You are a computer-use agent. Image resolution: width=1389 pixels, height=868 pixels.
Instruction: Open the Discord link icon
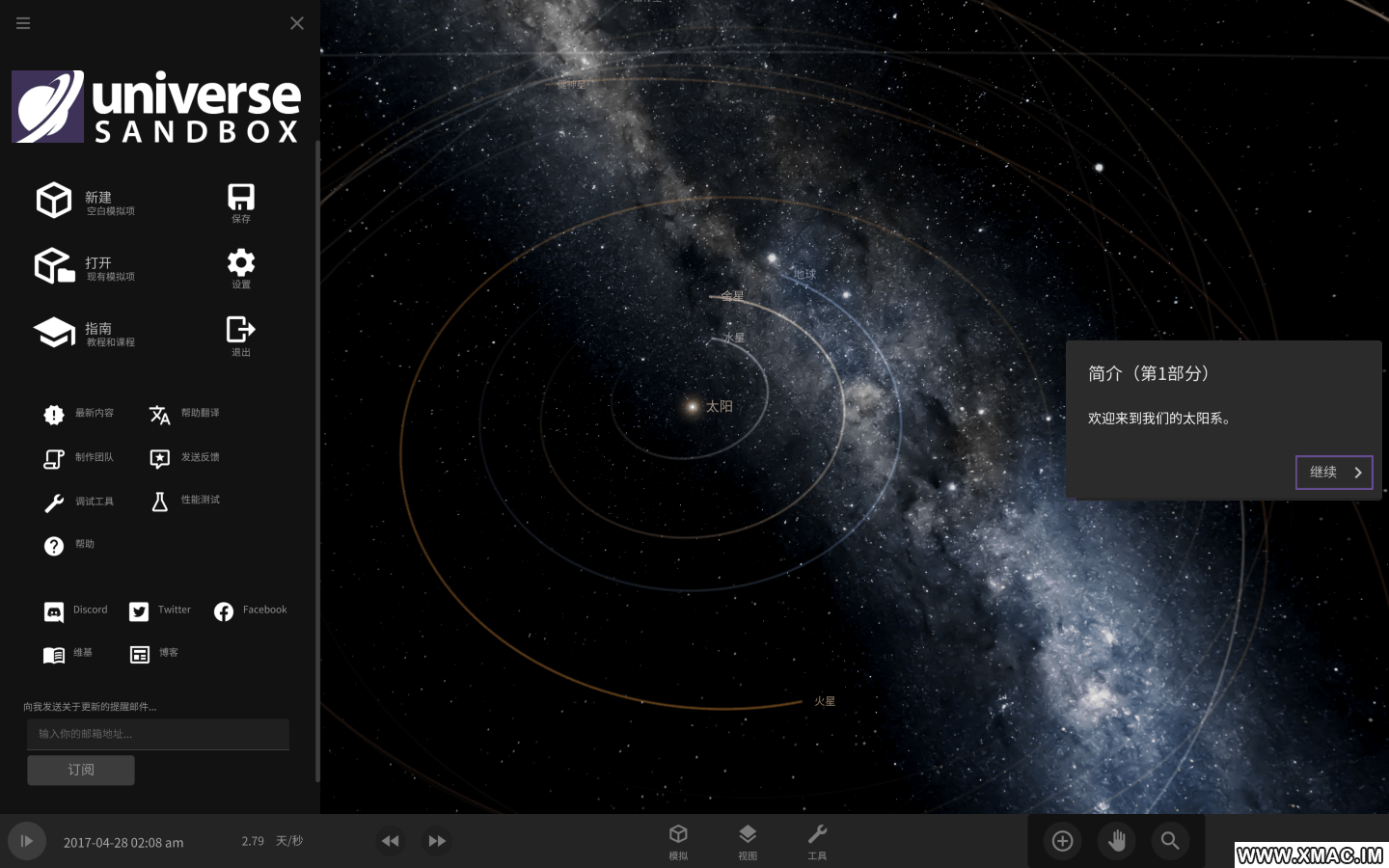54,611
